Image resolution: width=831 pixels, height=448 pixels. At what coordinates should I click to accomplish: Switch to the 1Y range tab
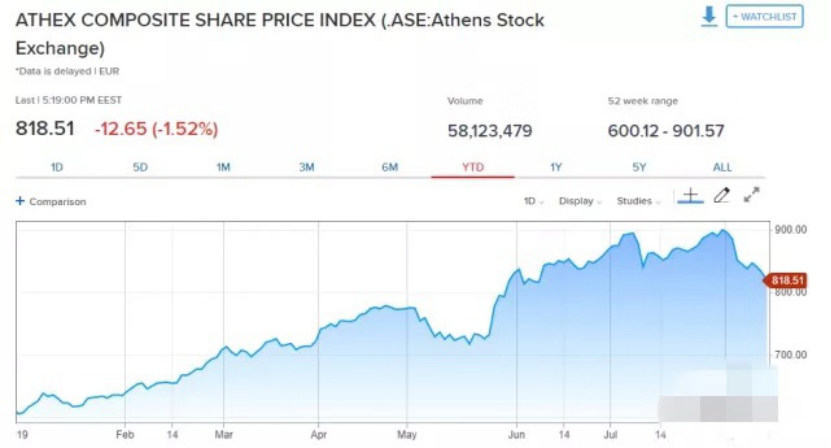coord(556,167)
